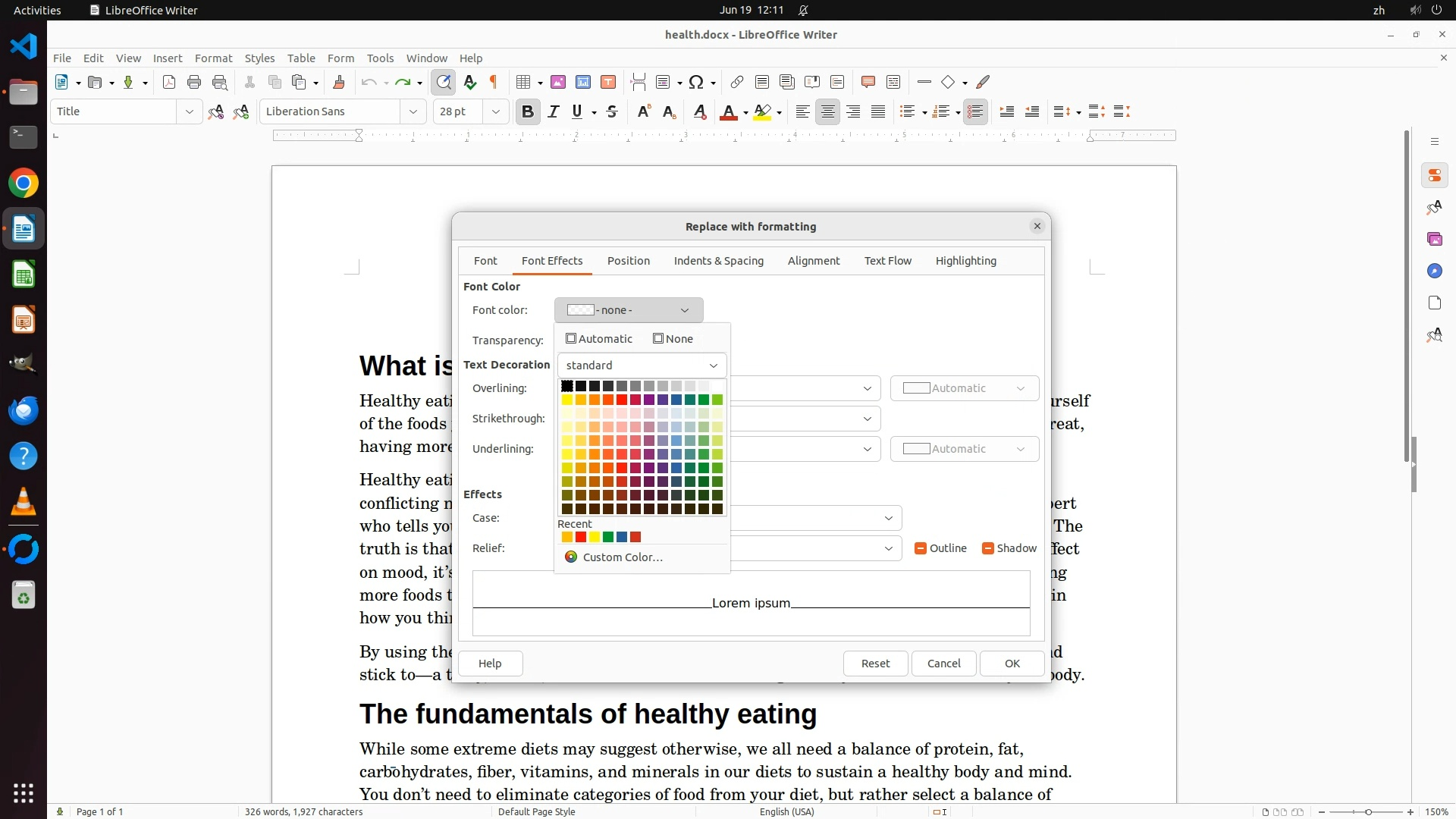Open the Overlining color Automatic dropdown
The image size is (1456, 819).
tap(964, 388)
